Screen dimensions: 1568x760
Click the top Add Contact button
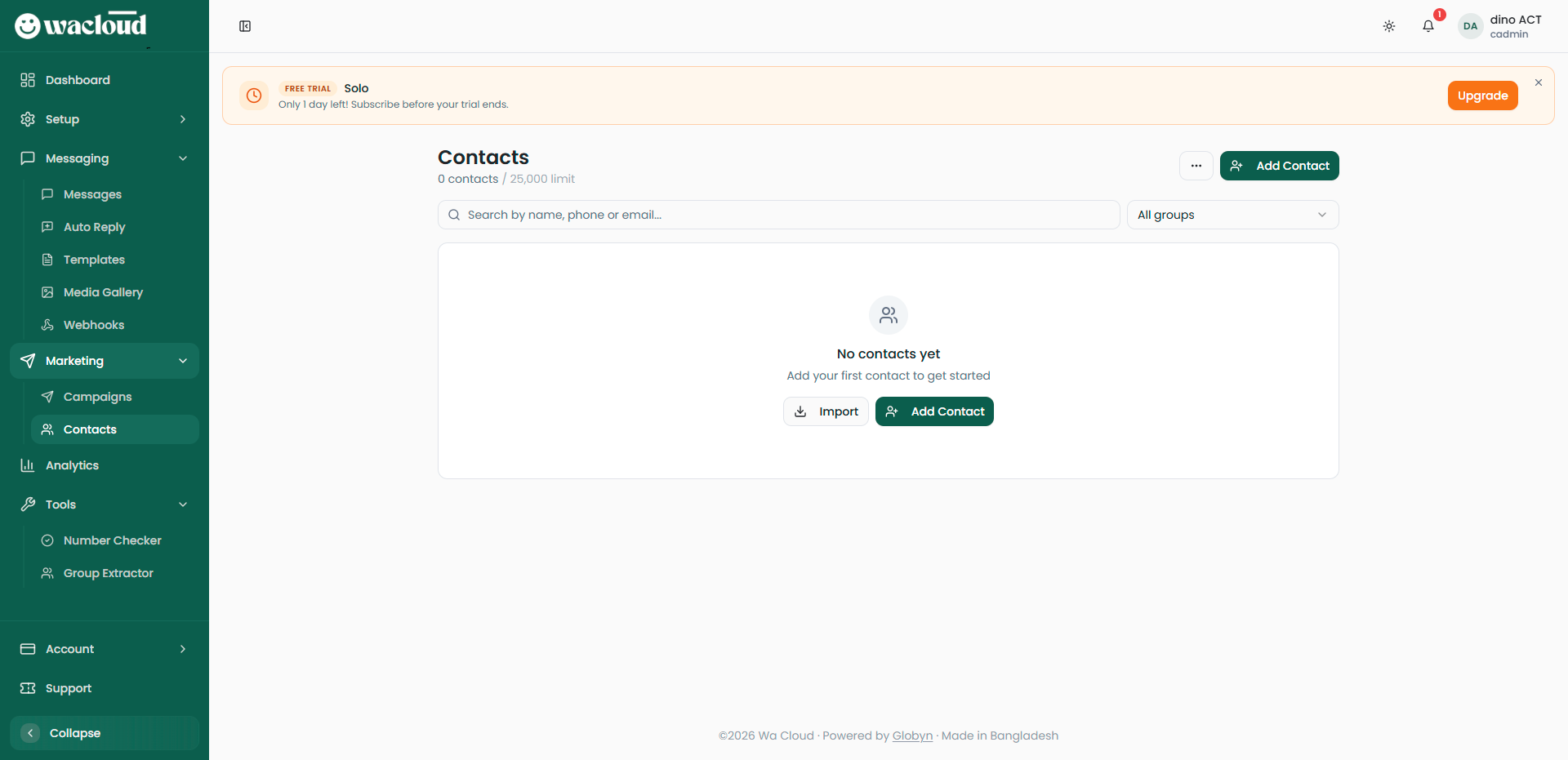click(x=1279, y=166)
